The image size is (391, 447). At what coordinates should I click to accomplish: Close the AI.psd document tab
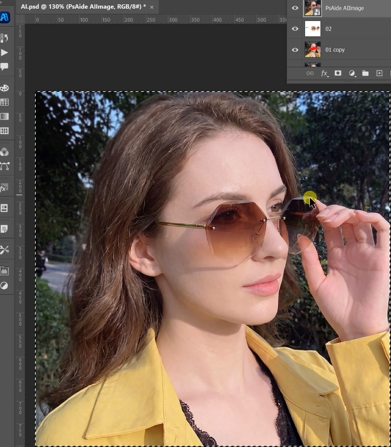152,7
